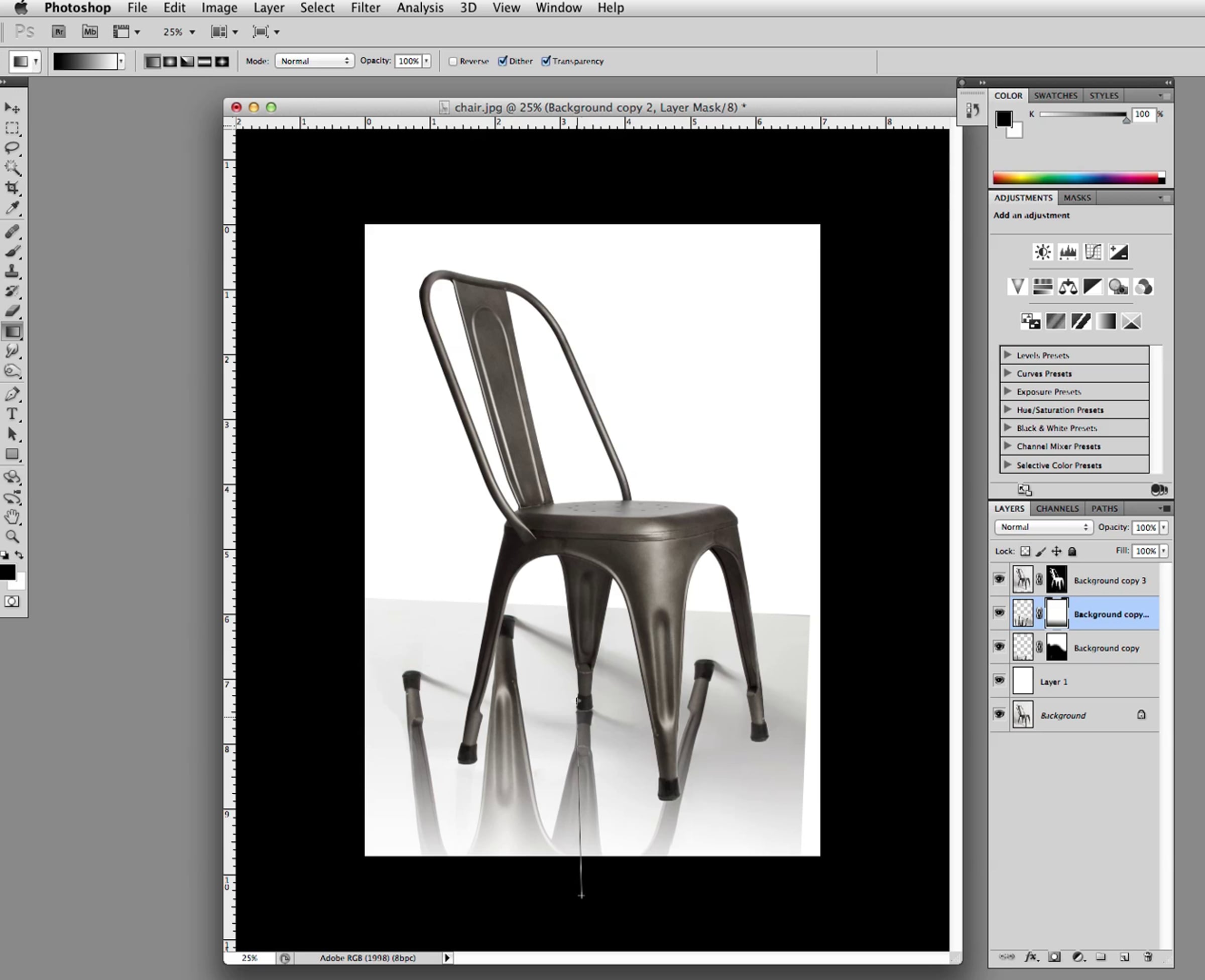Select the Pen tool

tap(13, 394)
